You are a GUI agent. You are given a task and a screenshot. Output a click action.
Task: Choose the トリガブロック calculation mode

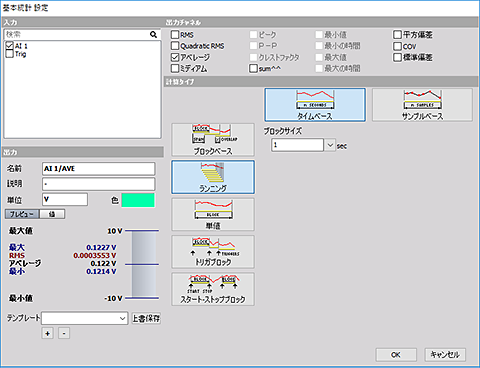(x=213, y=252)
